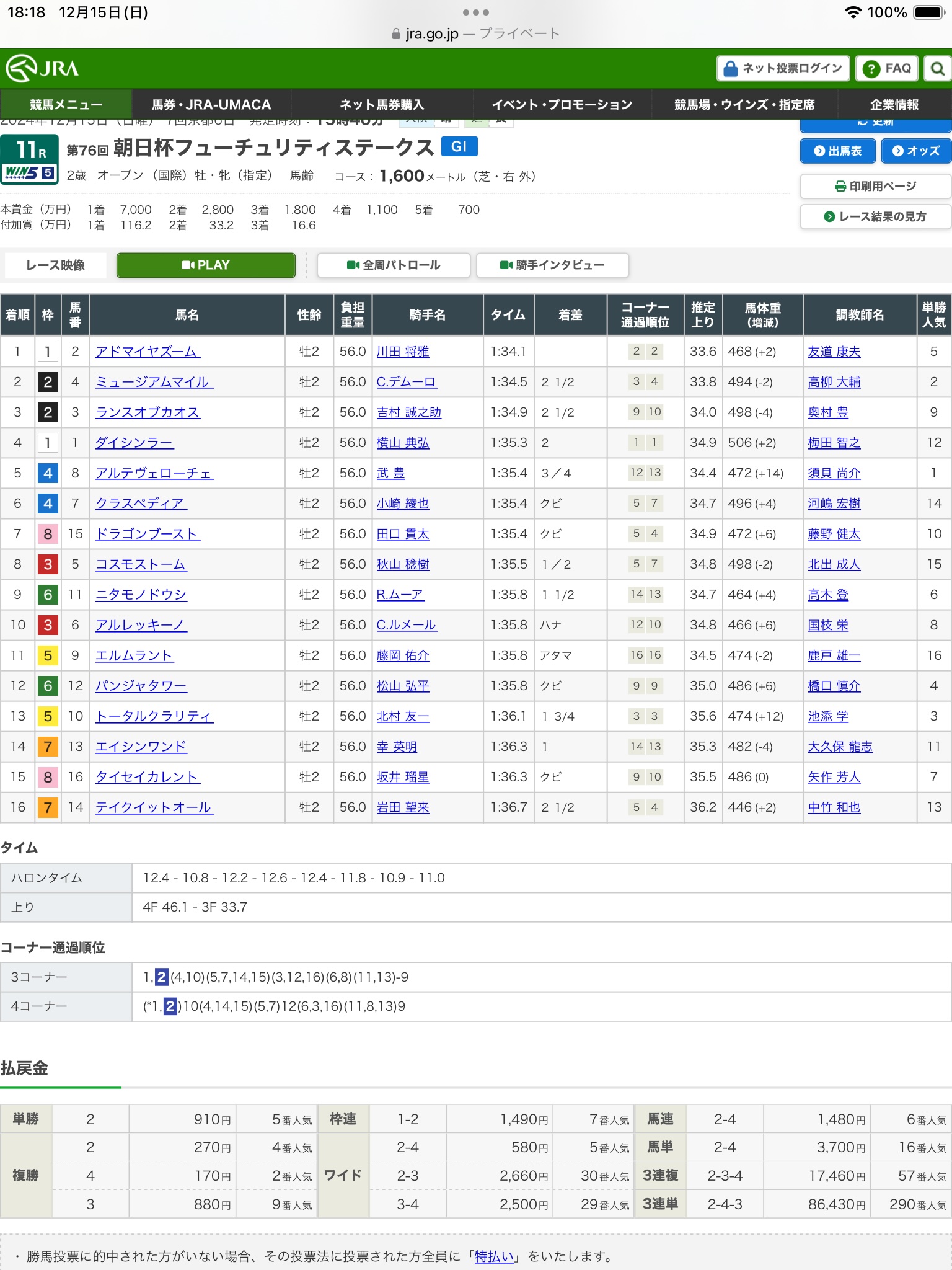Screen dimensions: 952x1270
Task: Open horse ダイシンラー link
Action: pos(134,443)
